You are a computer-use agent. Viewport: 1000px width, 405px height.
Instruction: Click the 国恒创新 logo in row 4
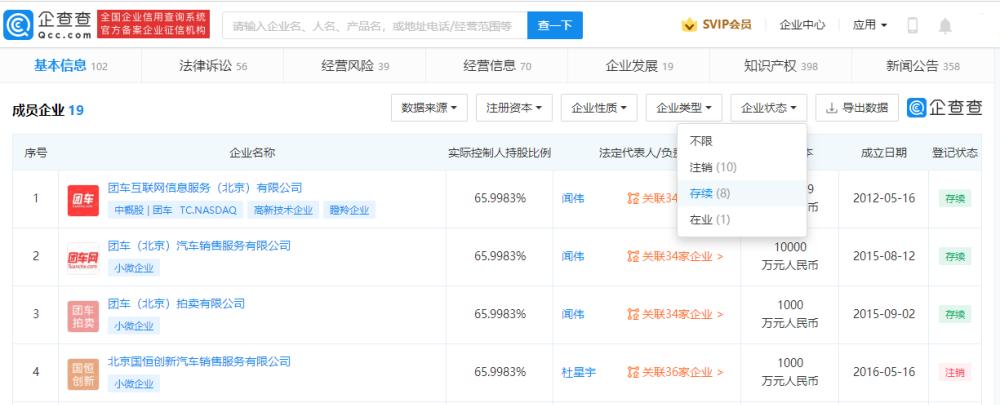click(84, 374)
